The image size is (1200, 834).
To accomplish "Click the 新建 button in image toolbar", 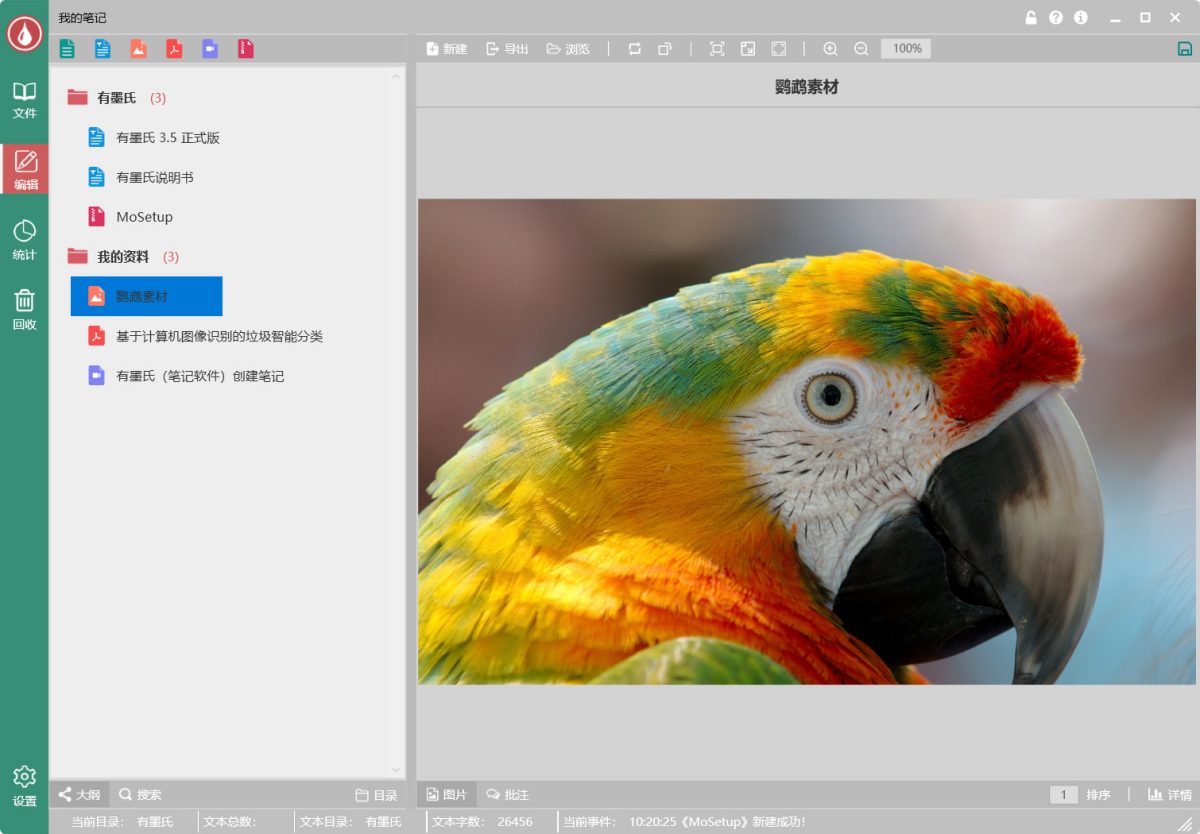I will coord(446,48).
